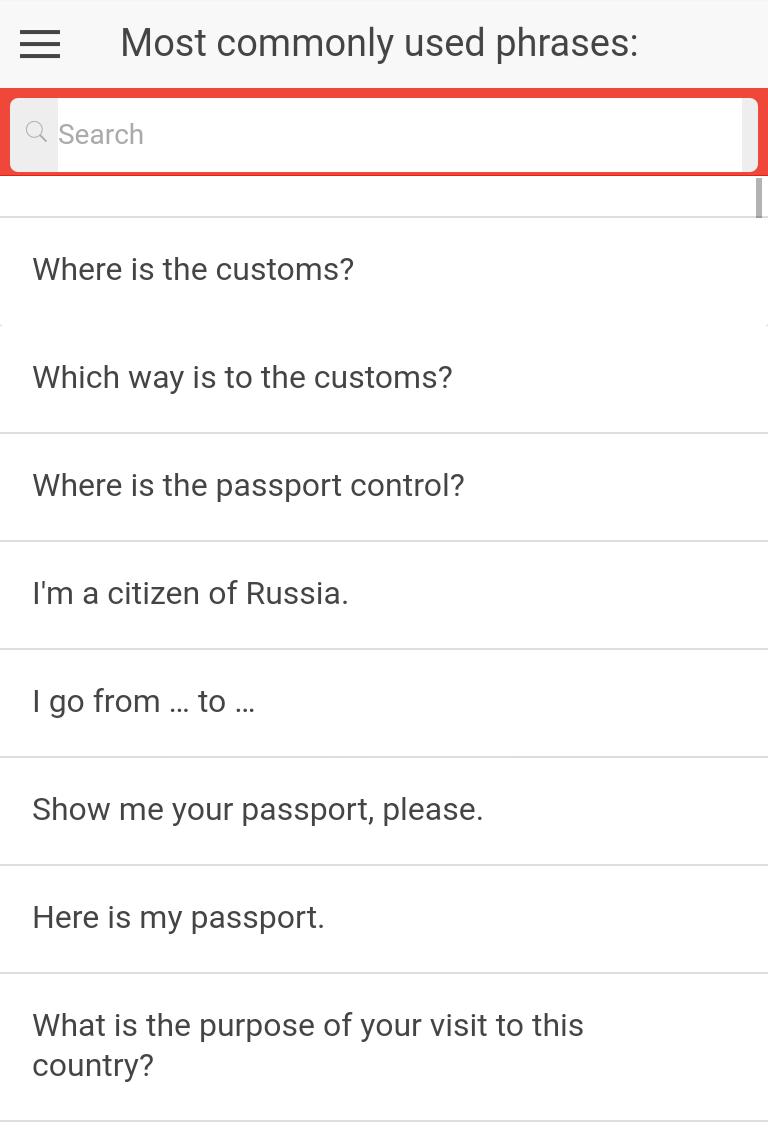Choose the 'I go from … to …' phrase
The height and width of the screenshot is (1133, 768).
point(143,701)
